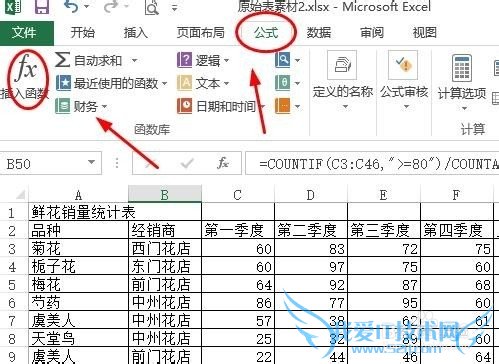Open the Text (文本) functions icon
Screen dimensions: 499x364
(x=184, y=83)
